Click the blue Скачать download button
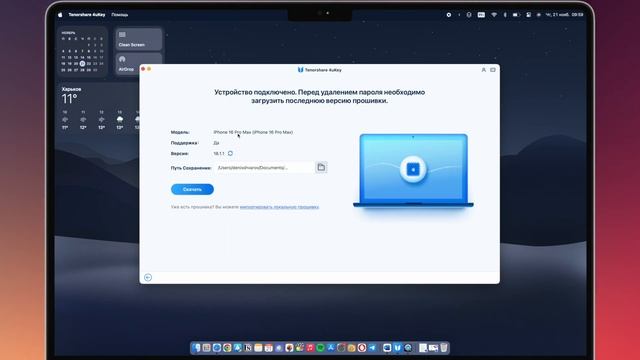This screenshot has width=640, height=360. [x=192, y=189]
